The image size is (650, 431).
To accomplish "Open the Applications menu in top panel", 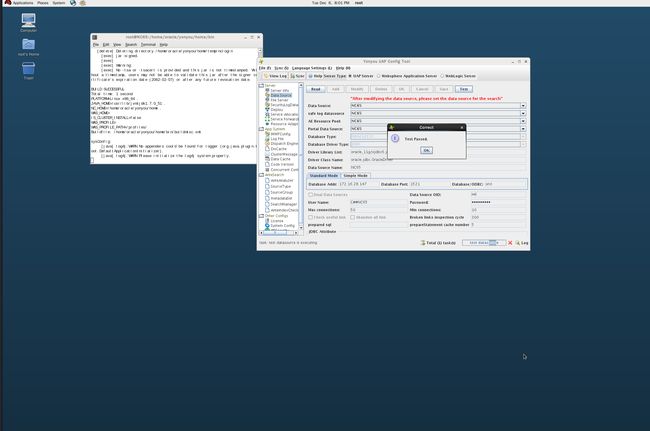I will [x=23, y=3].
